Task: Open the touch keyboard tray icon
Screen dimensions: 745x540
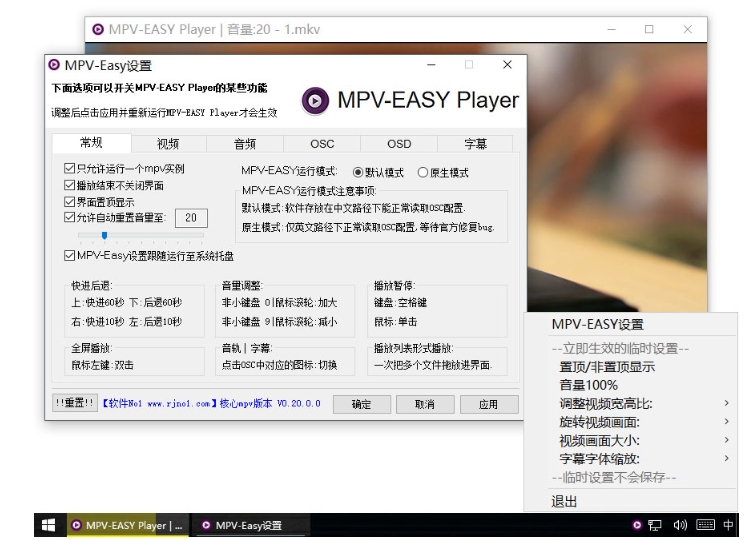Action: [x=705, y=525]
